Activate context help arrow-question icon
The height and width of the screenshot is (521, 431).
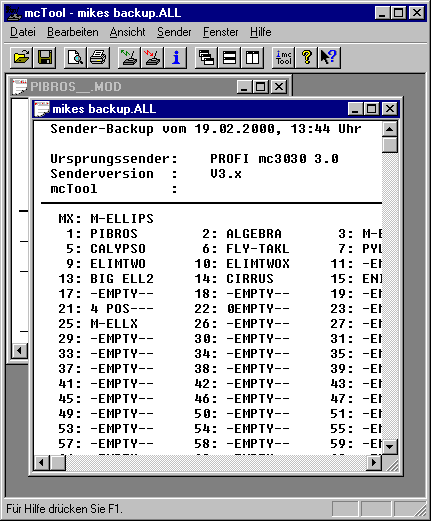tap(329, 57)
